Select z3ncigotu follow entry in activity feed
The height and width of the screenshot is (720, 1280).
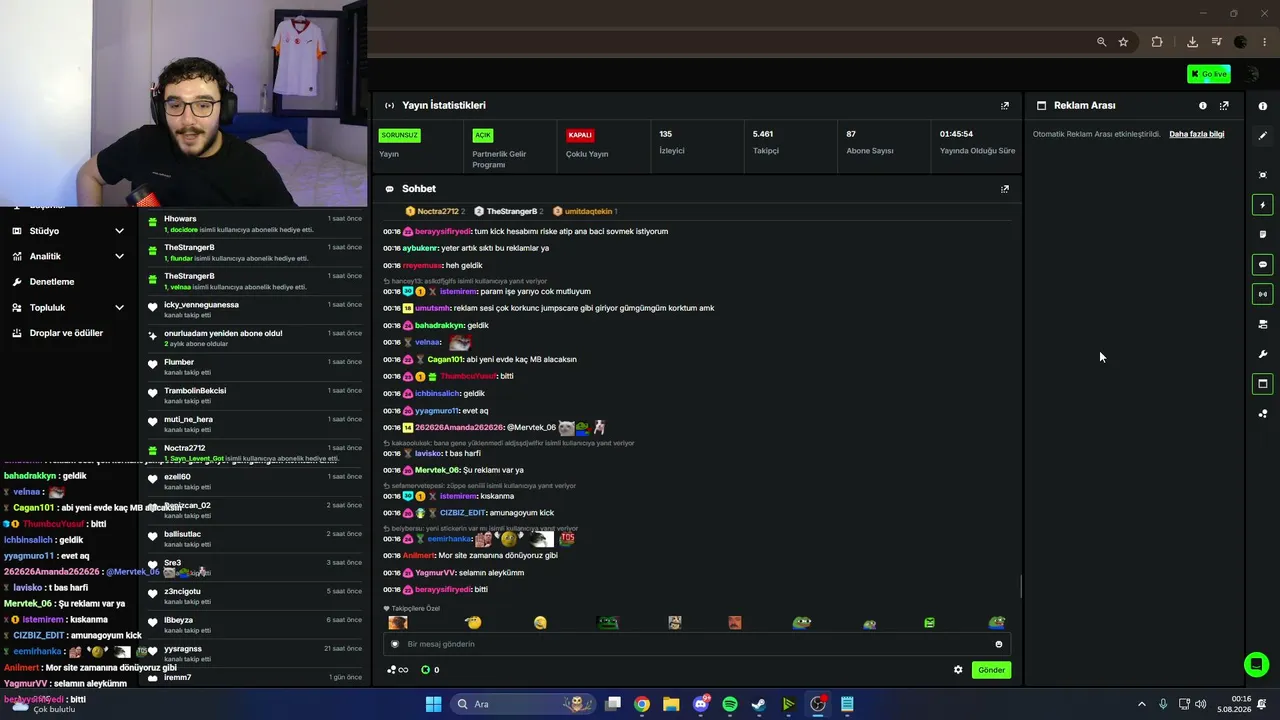[x=254, y=596]
